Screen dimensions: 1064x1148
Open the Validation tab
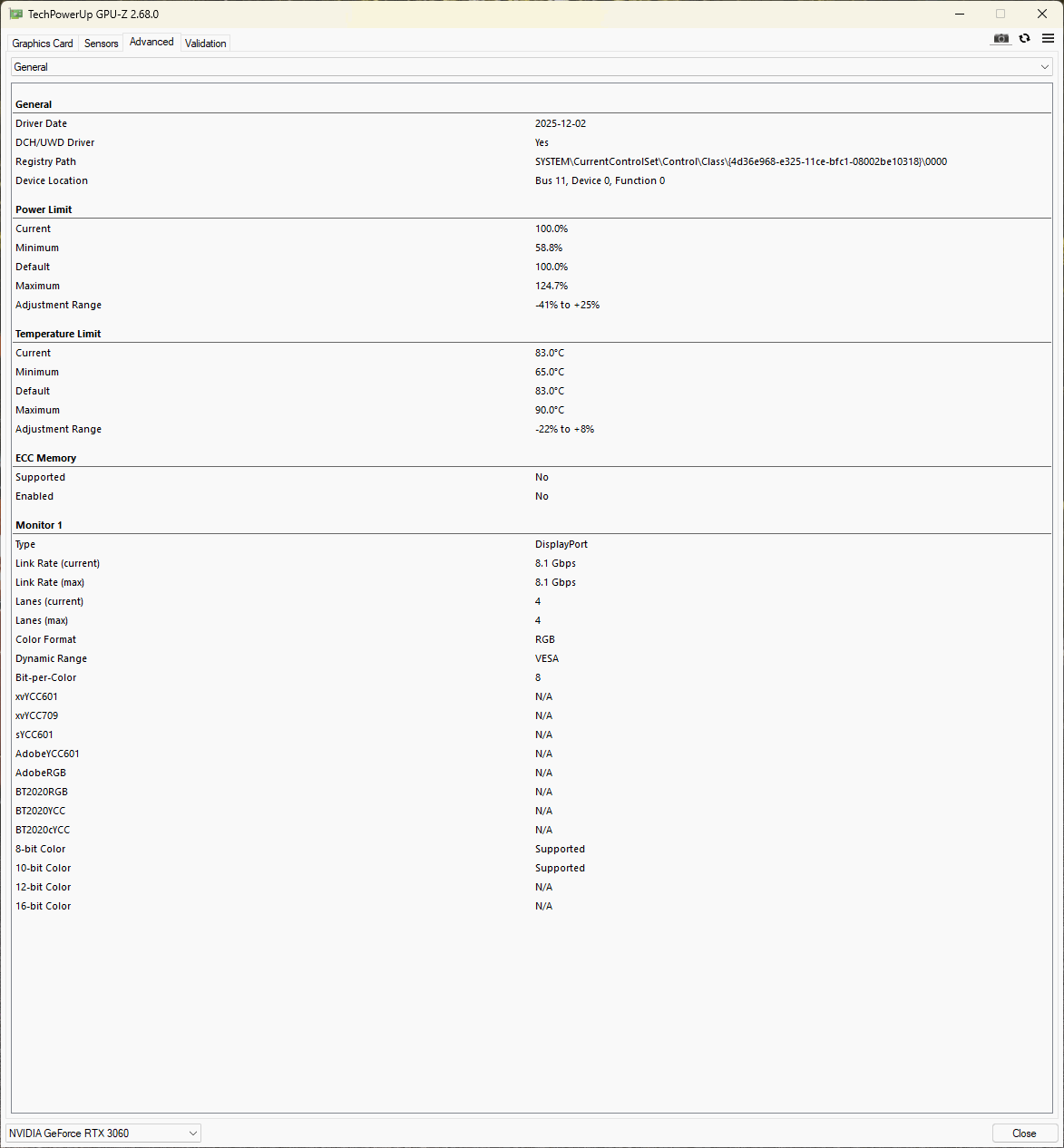click(x=206, y=44)
